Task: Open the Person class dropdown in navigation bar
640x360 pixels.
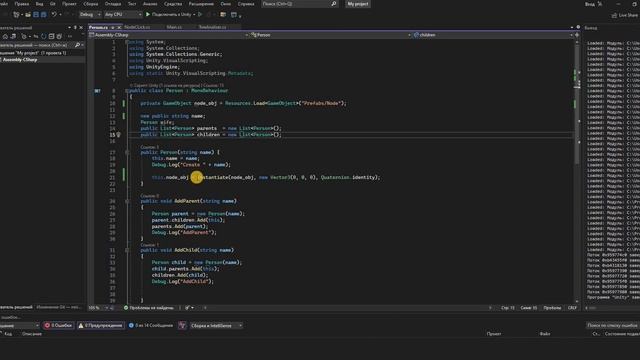Action: (331, 35)
